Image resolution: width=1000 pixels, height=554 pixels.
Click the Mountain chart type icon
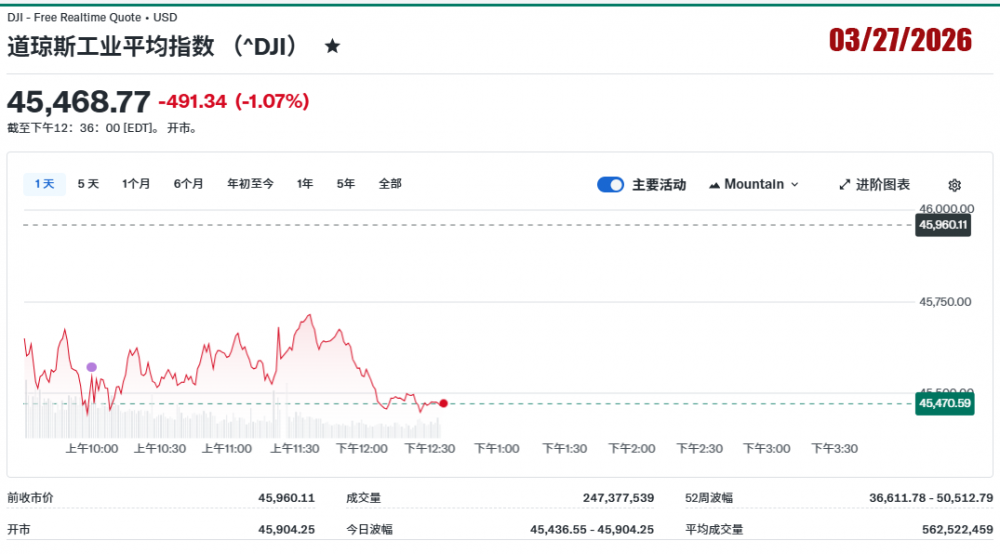[714, 185]
